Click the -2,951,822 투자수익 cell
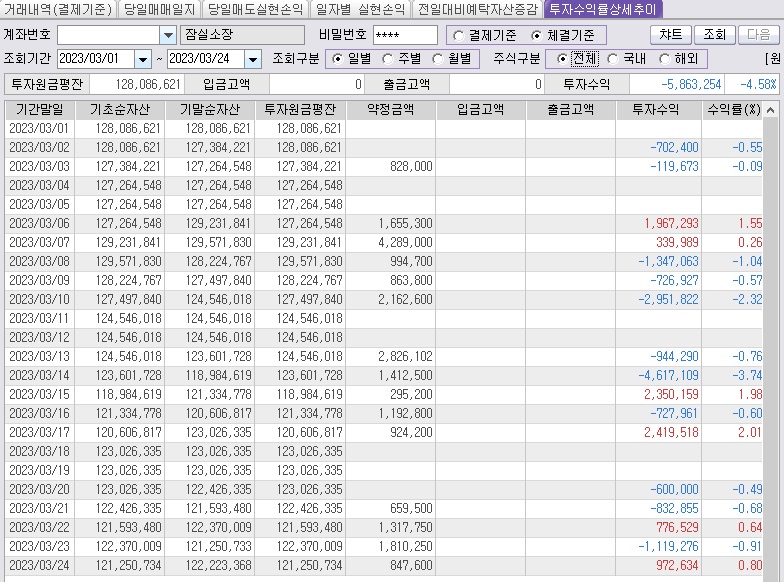The height and width of the screenshot is (582, 784). (658, 300)
